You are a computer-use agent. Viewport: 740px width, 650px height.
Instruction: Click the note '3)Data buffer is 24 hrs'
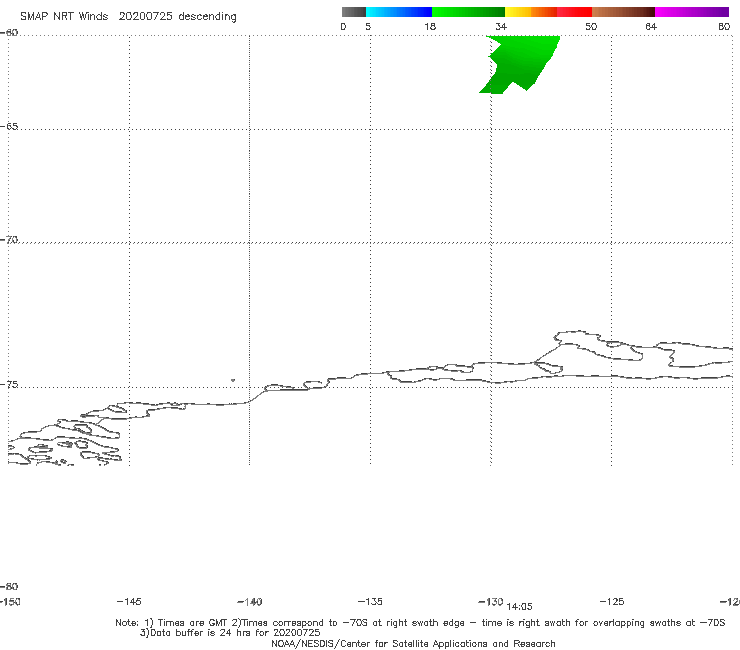pos(230,633)
